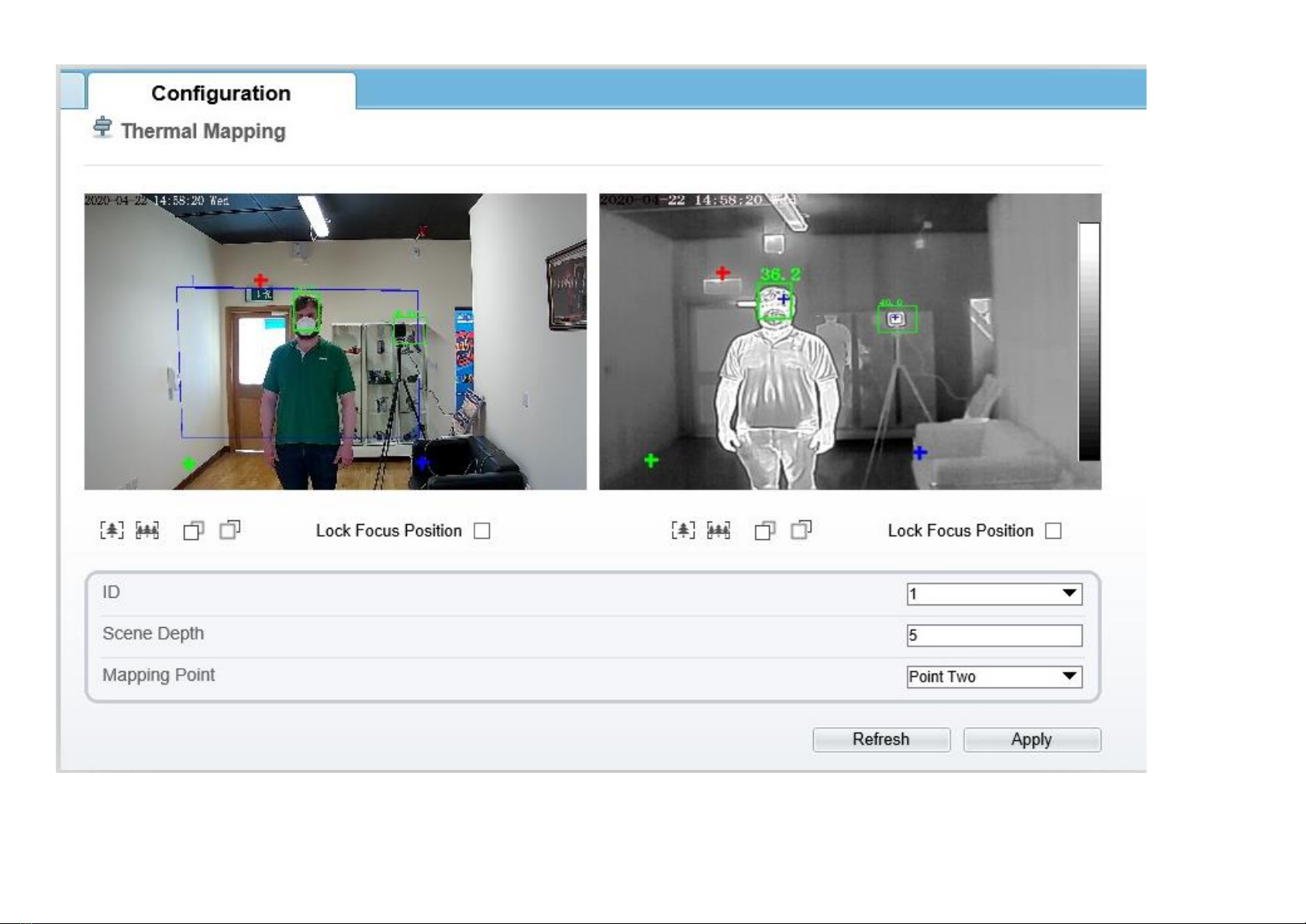
Task: Click the thermal camera preview
Action: coord(850,342)
